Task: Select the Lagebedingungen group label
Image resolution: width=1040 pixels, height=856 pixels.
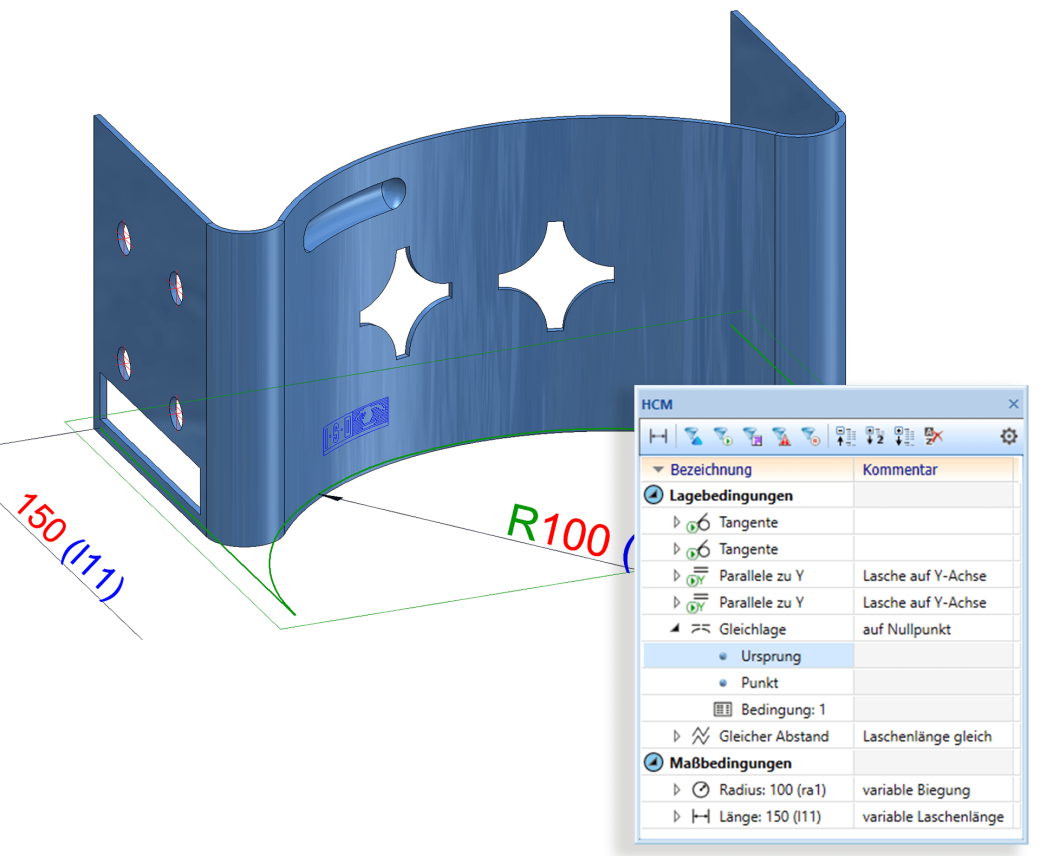Action: coord(731,495)
